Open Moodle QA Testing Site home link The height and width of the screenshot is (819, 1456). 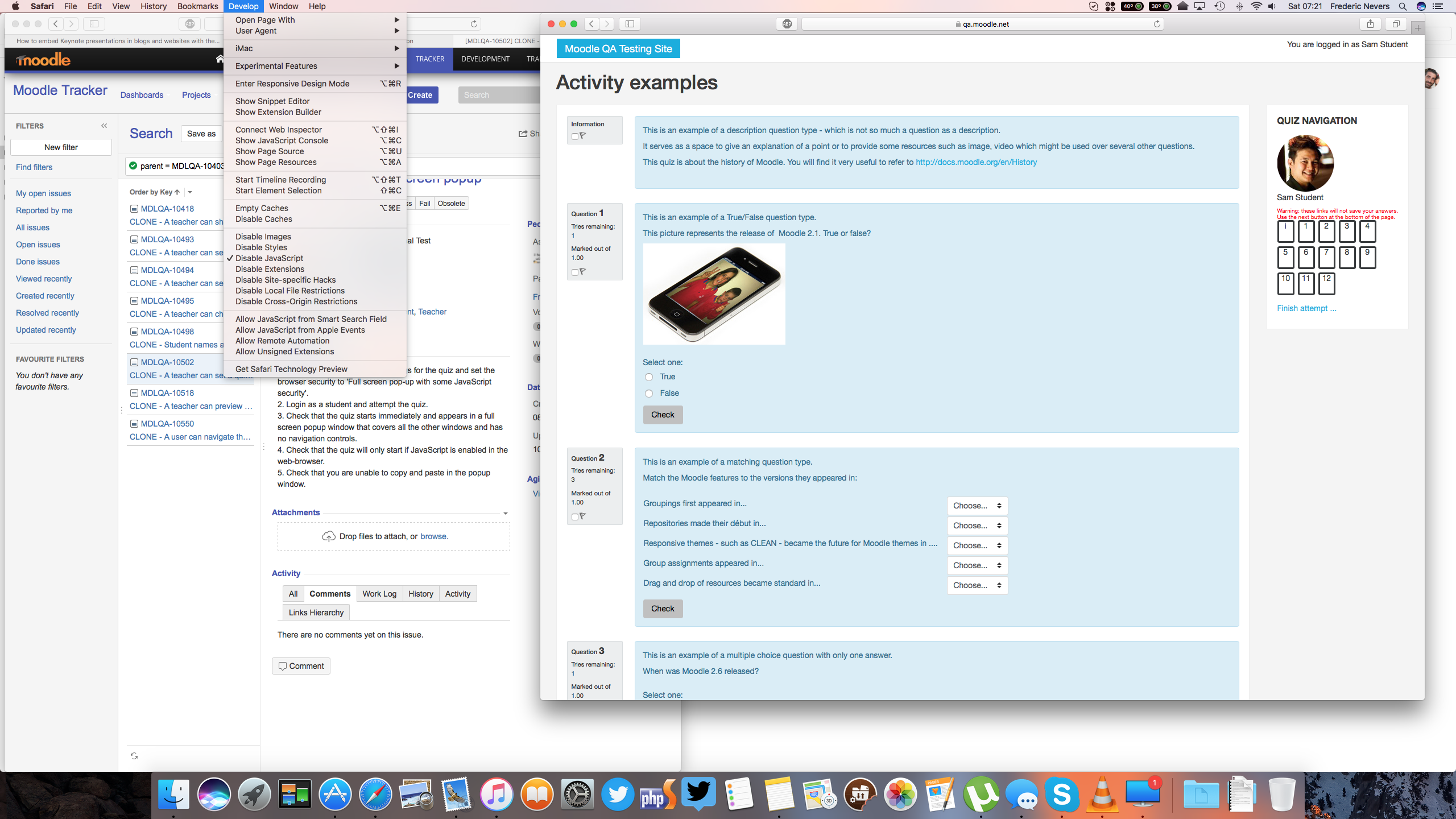[618, 49]
